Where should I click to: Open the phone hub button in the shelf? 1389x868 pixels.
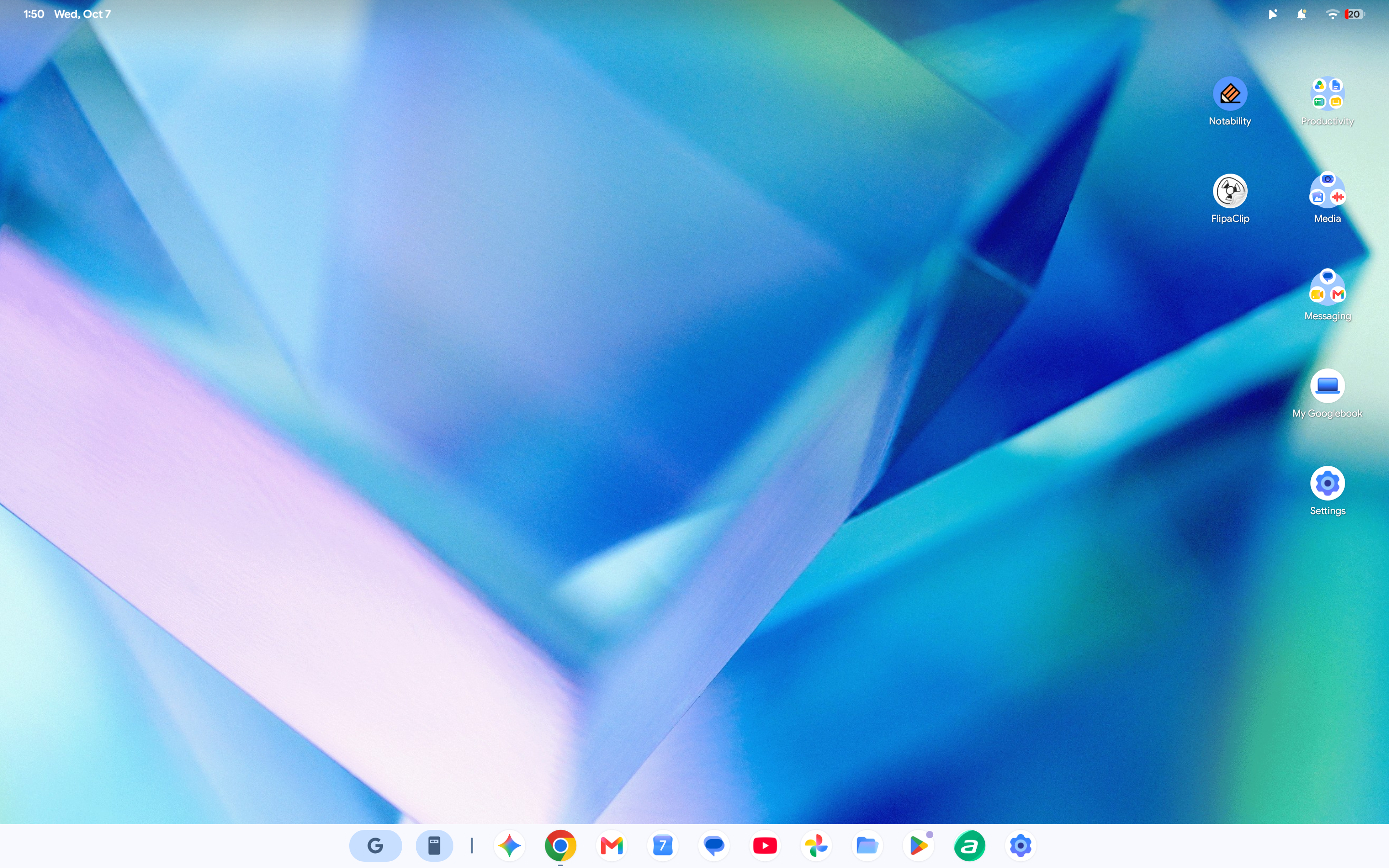tap(434, 846)
